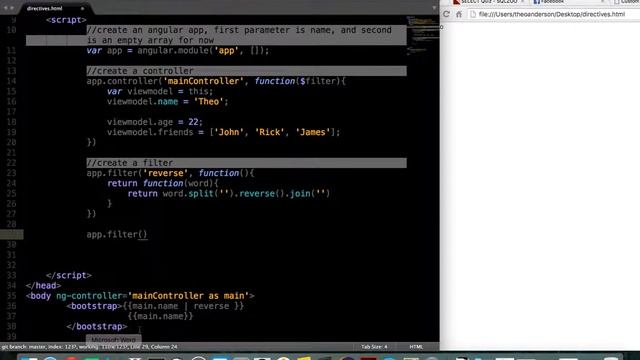Click the 'reverse' filter name string
The image size is (640, 360).
coord(165,173)
